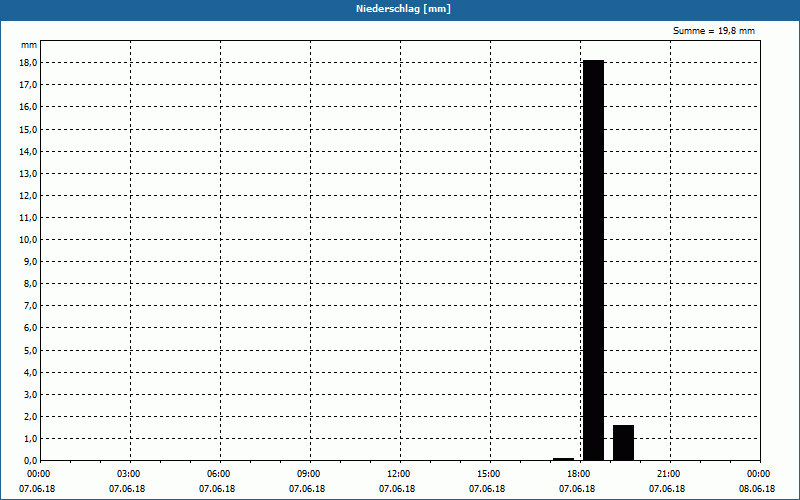The height and width of the screenshot is (500, 800).
Task: Click the 18:00 time axis label
Action: (x=579, y=474)
